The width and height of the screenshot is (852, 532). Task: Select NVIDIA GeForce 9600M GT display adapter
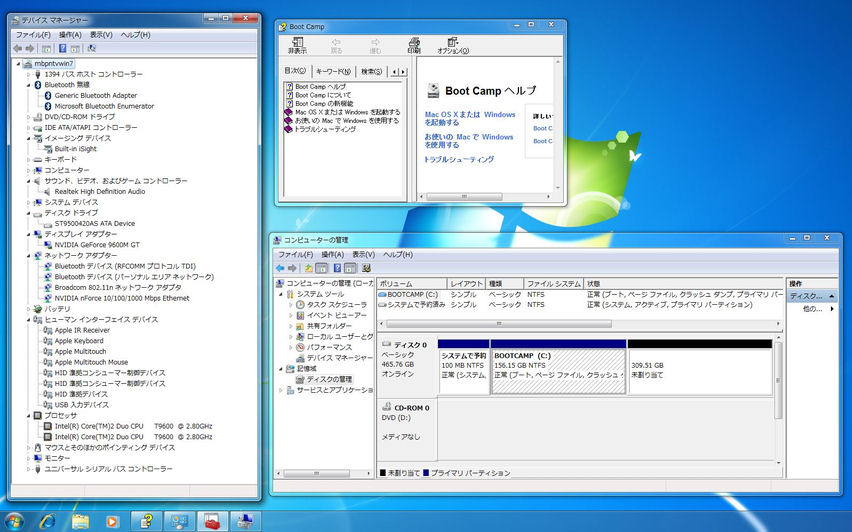tap(97, 244)
